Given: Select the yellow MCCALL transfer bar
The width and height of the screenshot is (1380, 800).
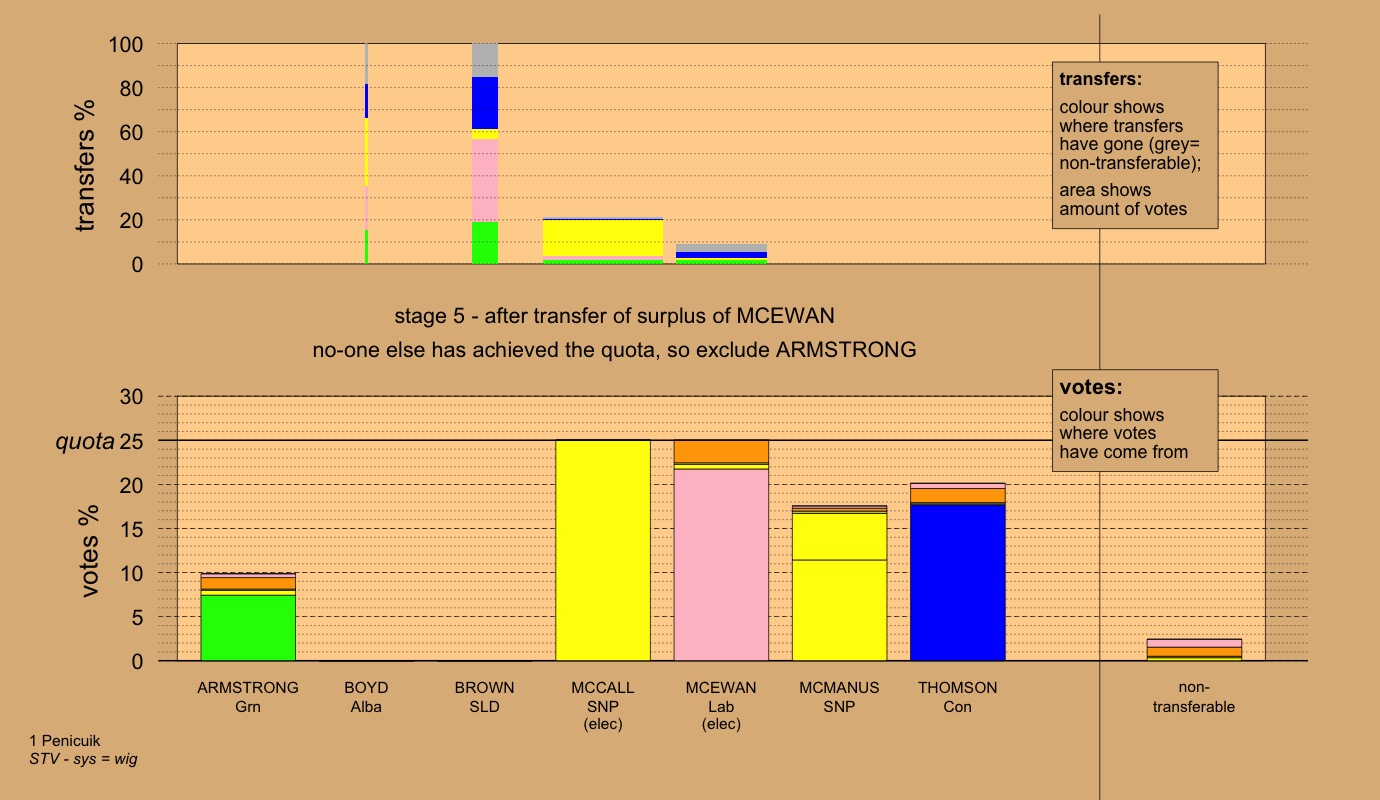Looking at the screenshot, I should pos(603,238).
